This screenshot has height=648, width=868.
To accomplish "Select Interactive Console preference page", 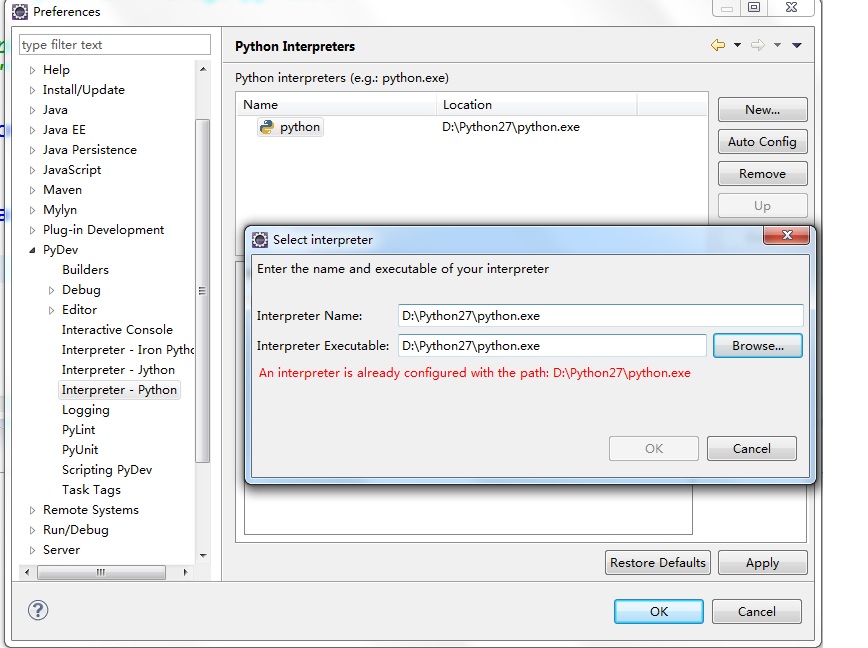I will (x=117, y=330).
